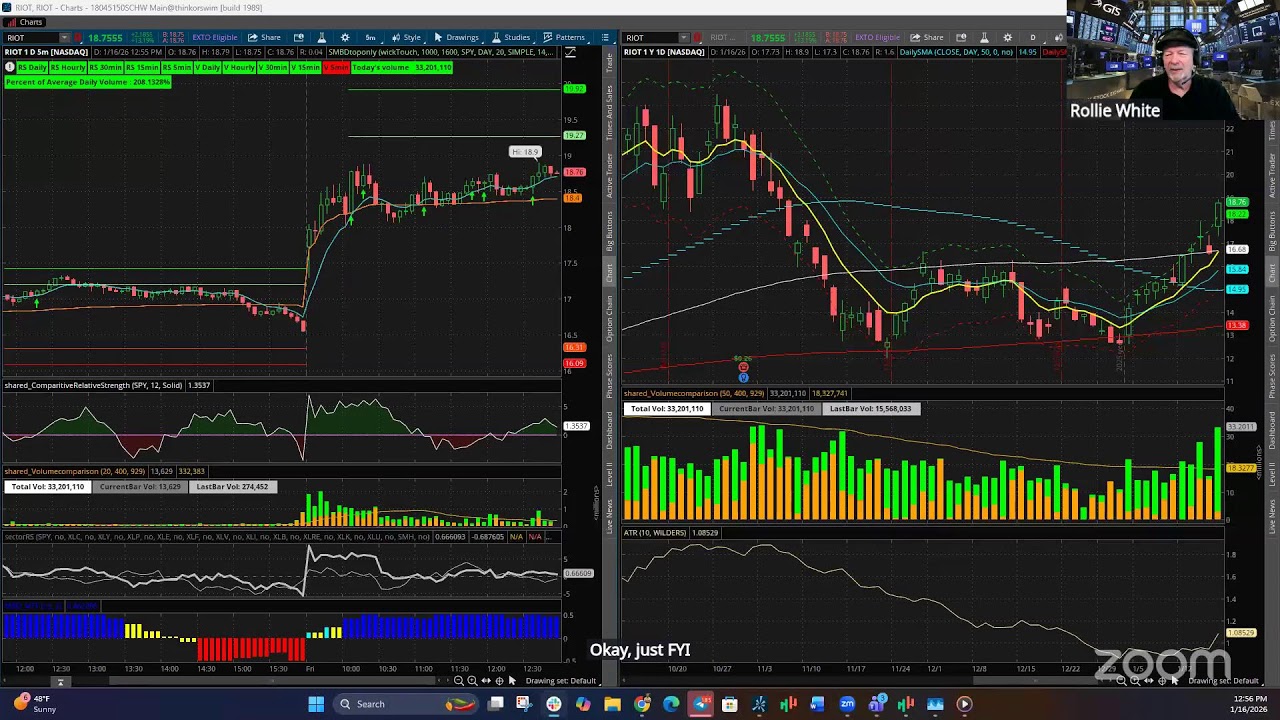Edit the RIOT symbol field in left chart
Viewport: 1280px width, 720px height.
coord(32,38)
